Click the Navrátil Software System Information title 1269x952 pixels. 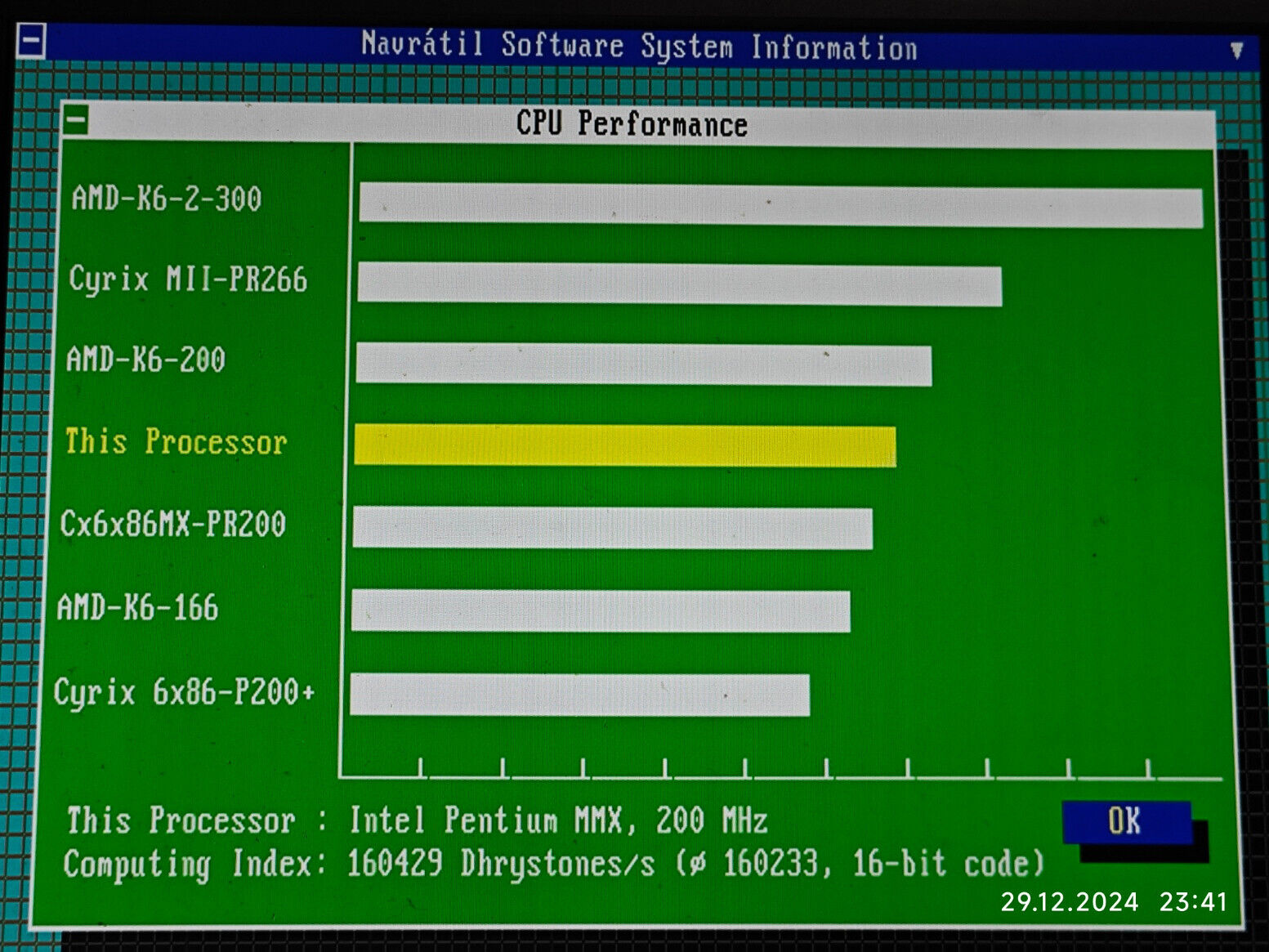coord(639,46)
